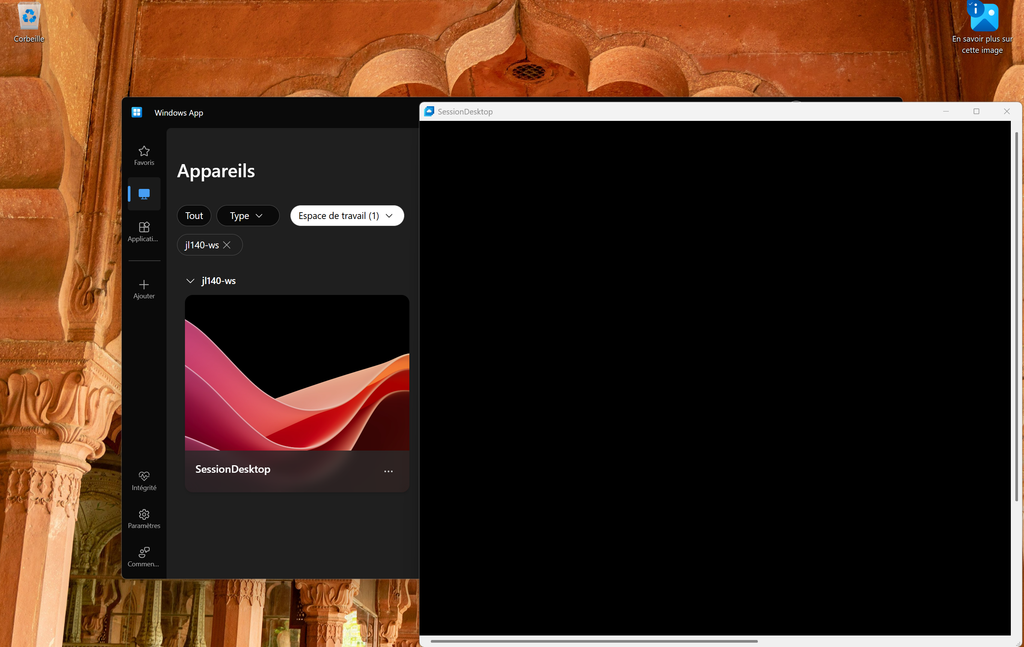Click the SessionDesktop card name
The height and width of the screenshot is (647, 1024).
[232, 469]
